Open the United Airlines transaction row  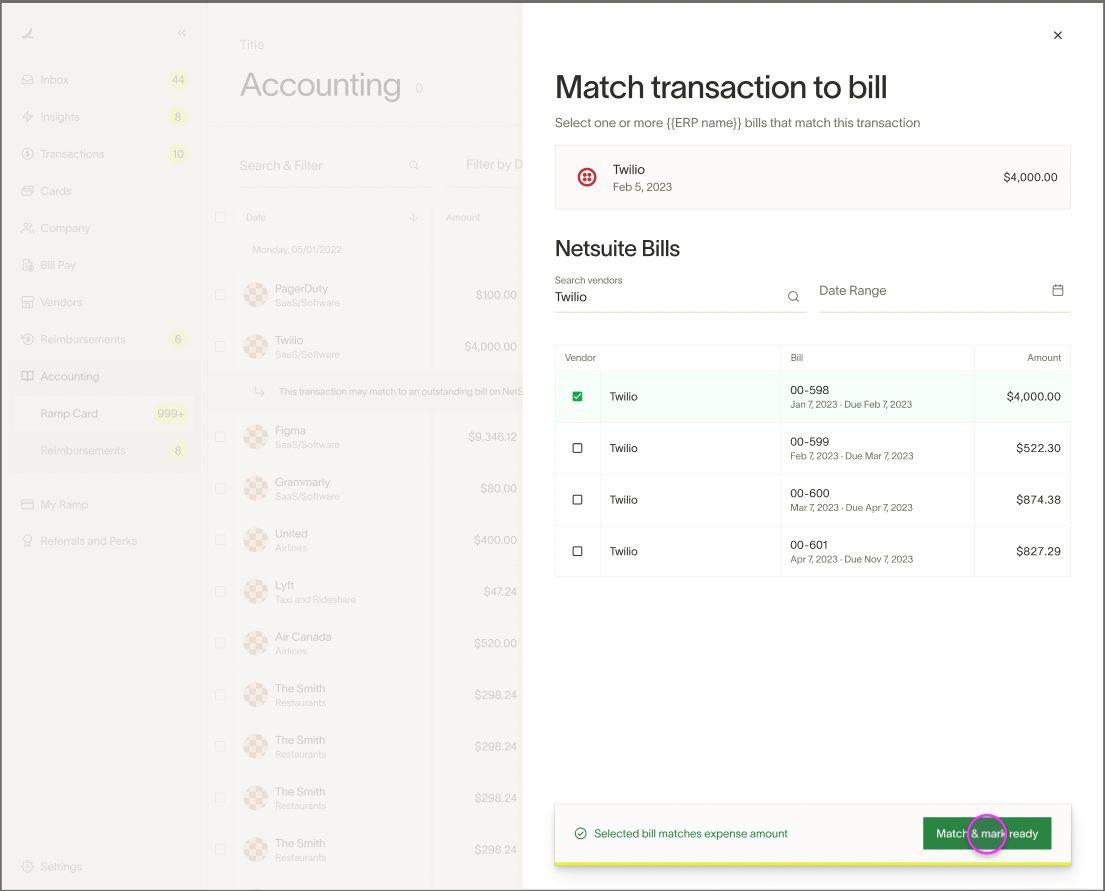(x=366, y=540)
